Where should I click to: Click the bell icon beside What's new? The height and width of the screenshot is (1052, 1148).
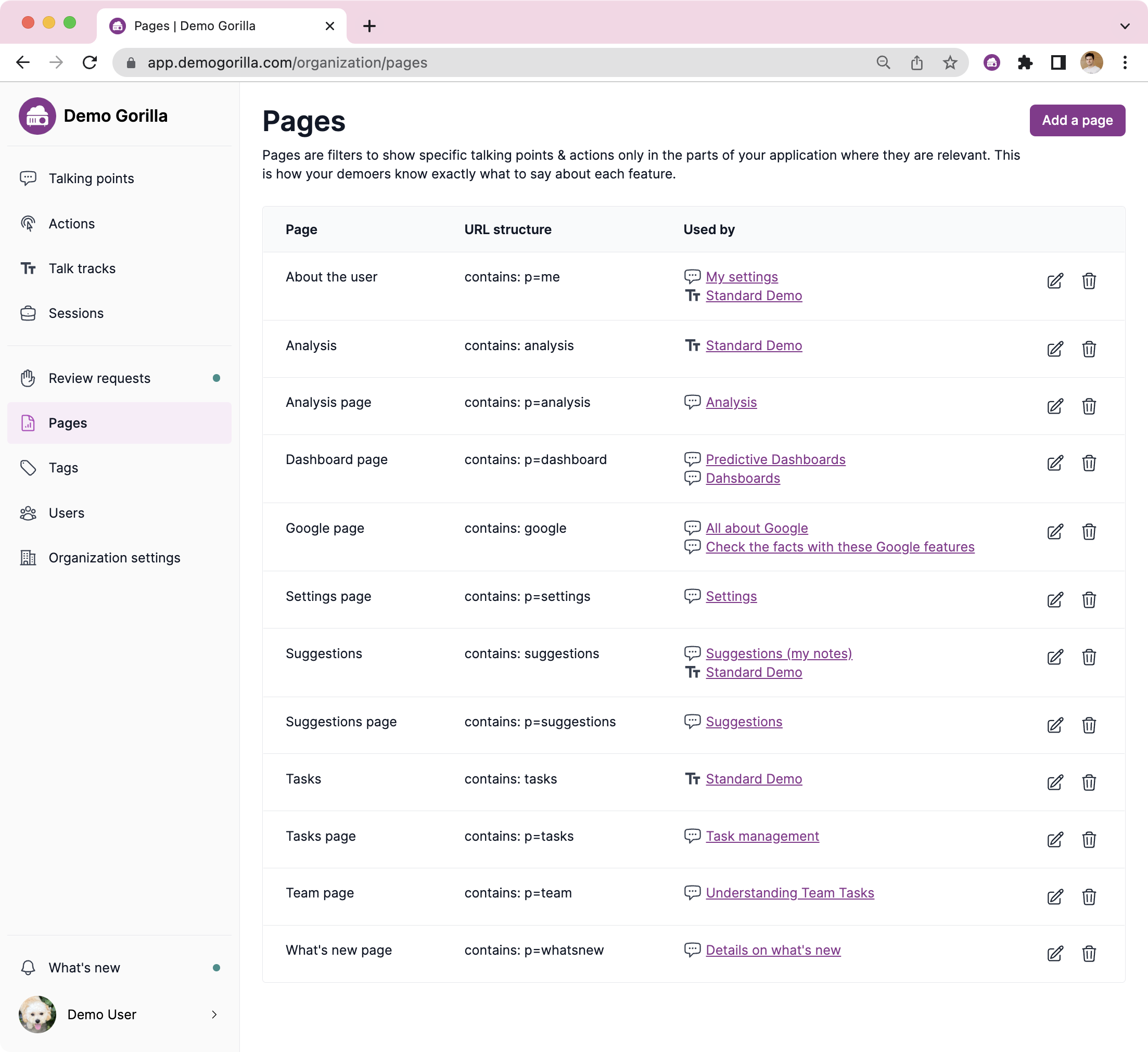pos(28,967)
